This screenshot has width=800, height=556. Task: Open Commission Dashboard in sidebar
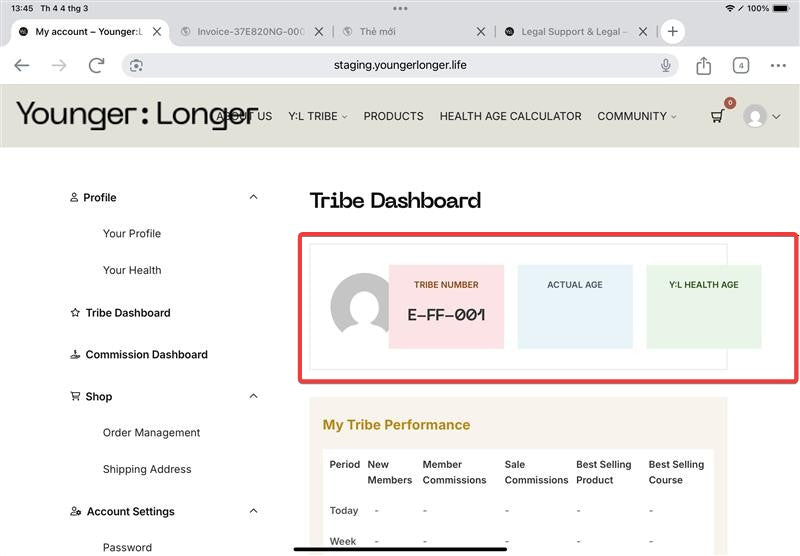click(x=146, y=355)
